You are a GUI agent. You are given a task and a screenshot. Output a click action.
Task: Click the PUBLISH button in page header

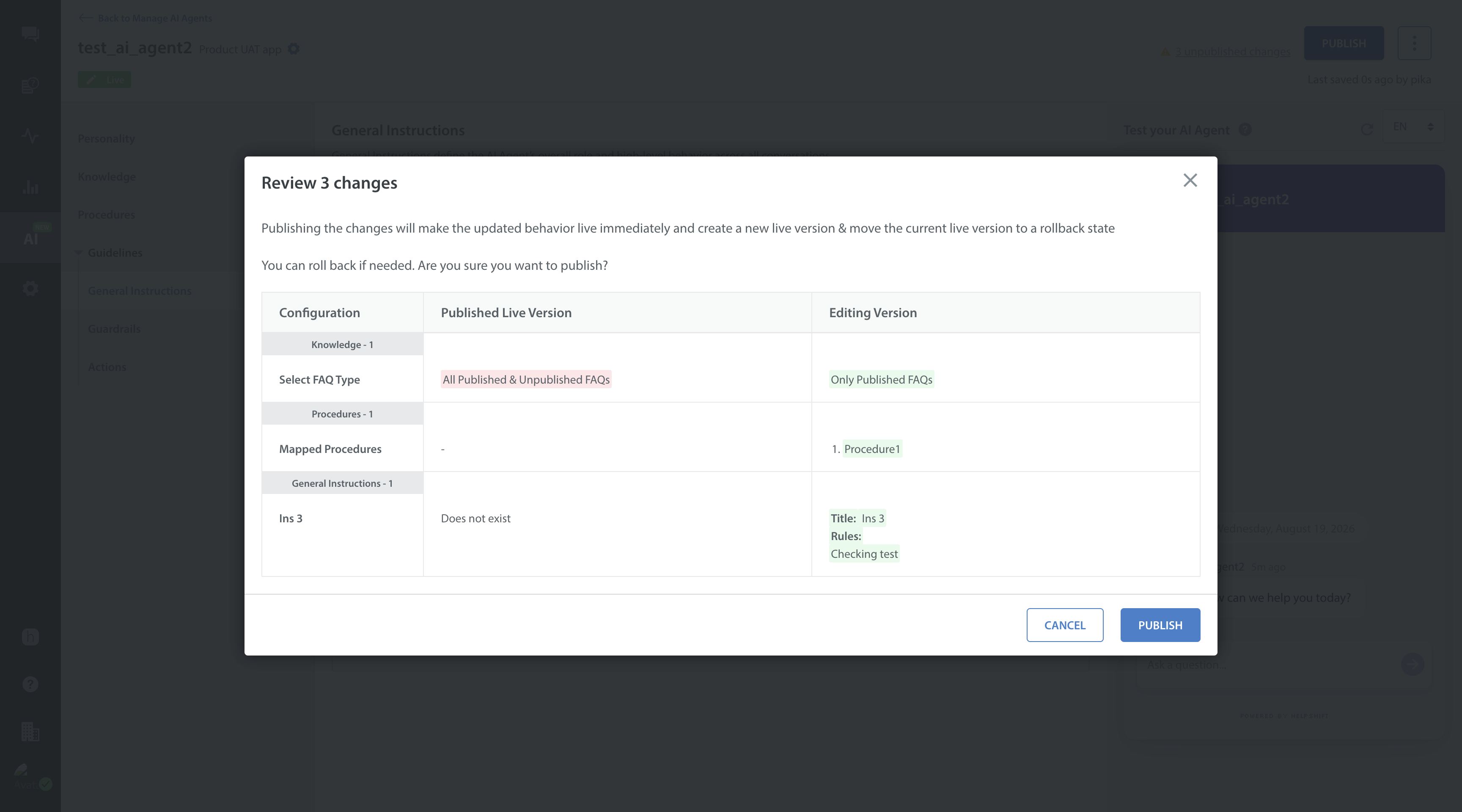click(1344, 43)
